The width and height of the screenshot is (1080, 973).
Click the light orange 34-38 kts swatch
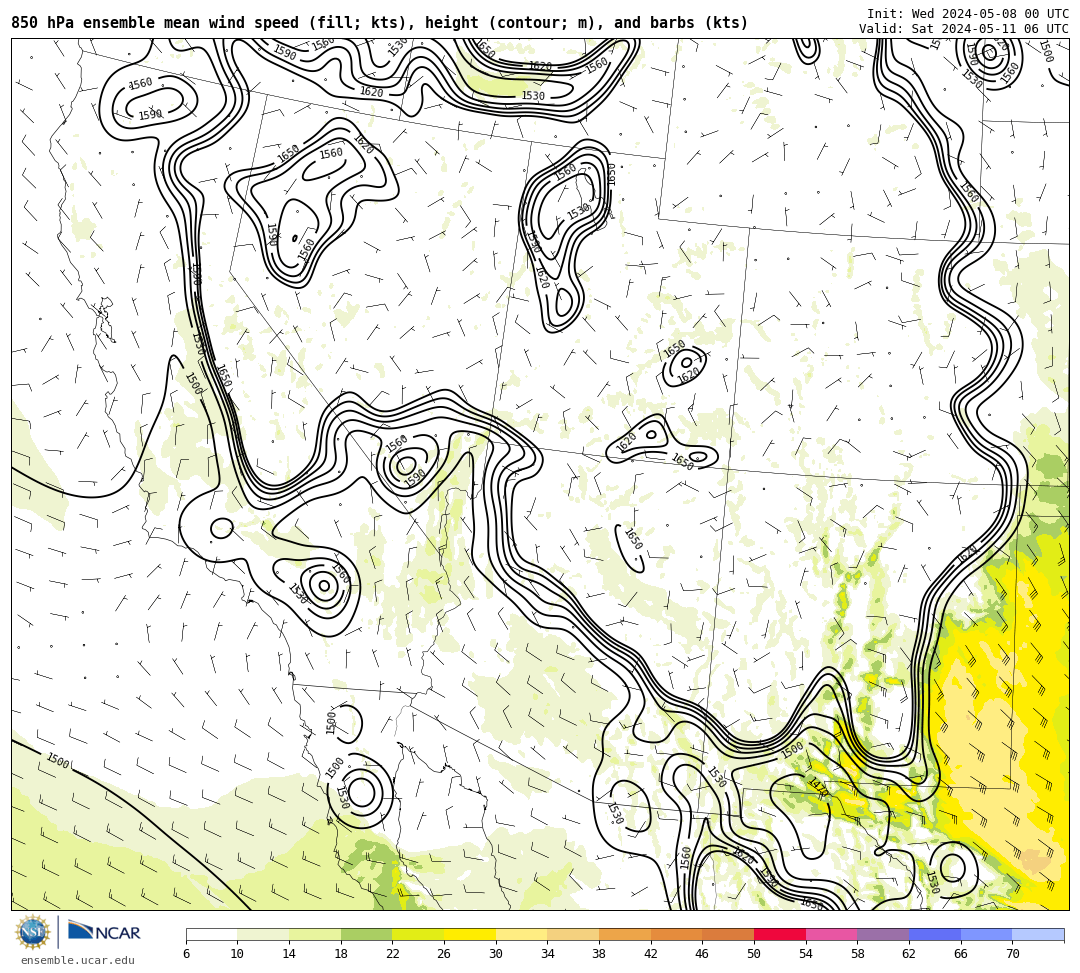click(x=573, y=934)
